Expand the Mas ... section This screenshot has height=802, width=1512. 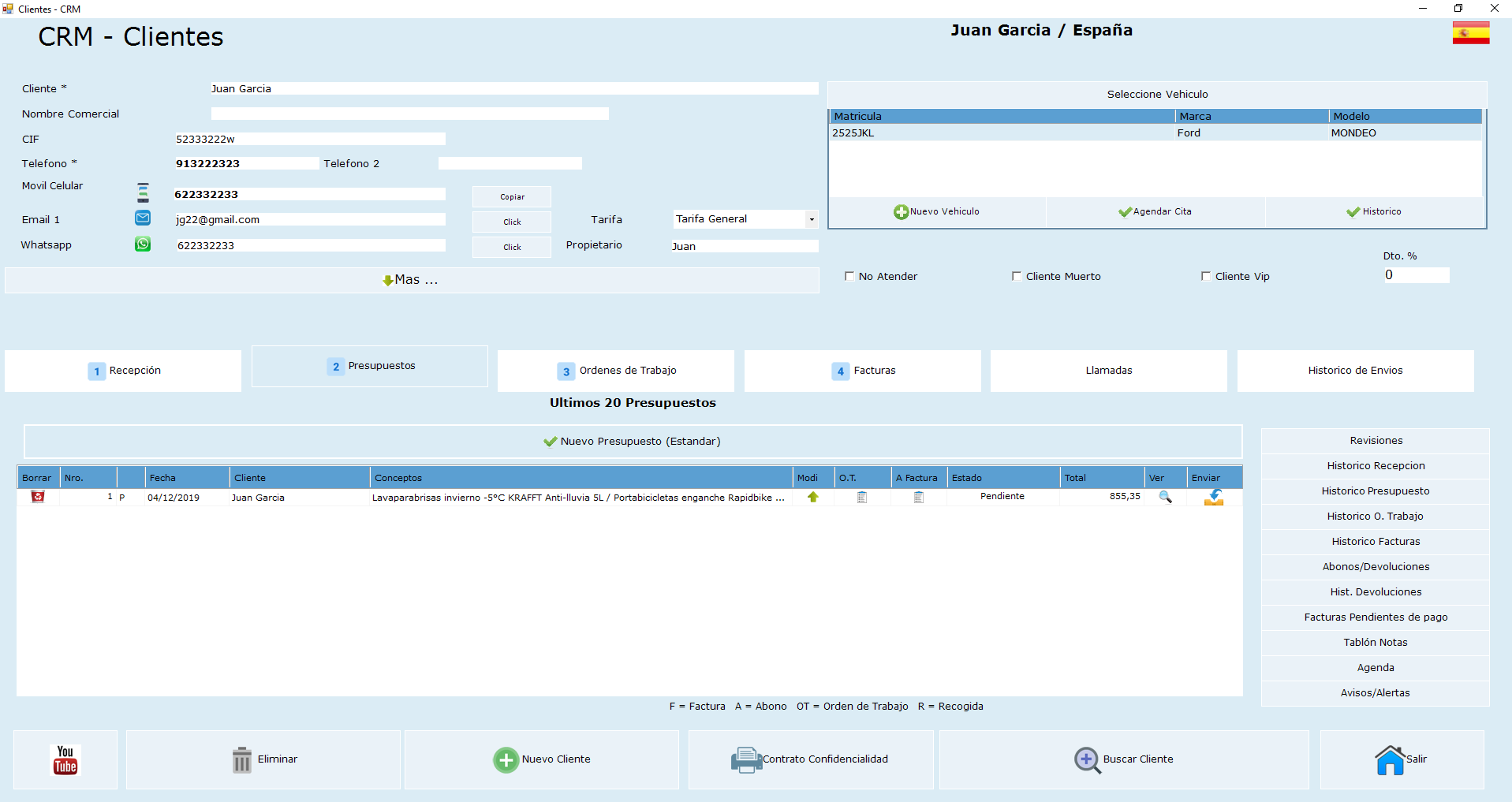click(412, 280)
